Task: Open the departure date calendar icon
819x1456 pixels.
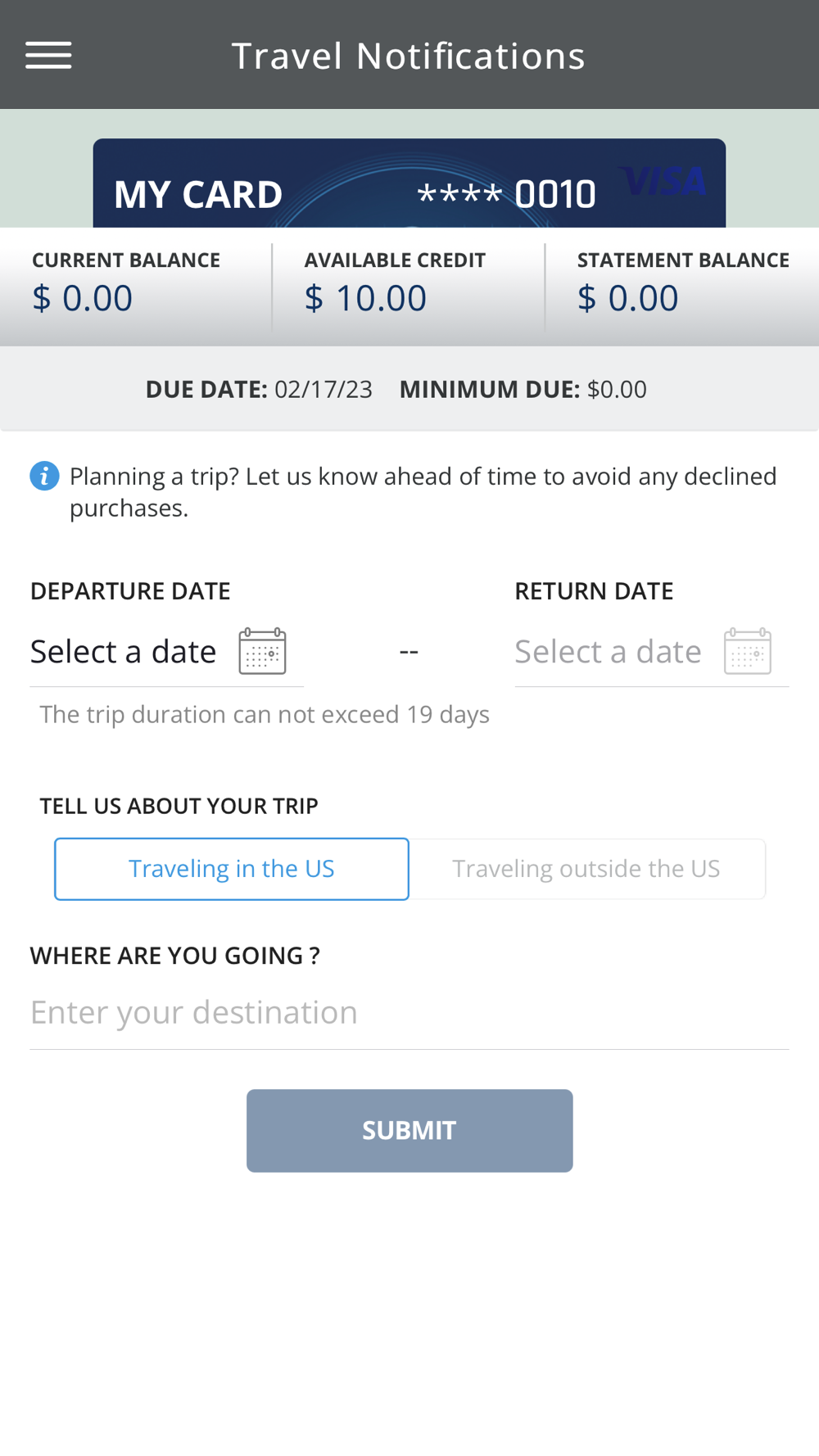Action: click(x=262, y=651)
